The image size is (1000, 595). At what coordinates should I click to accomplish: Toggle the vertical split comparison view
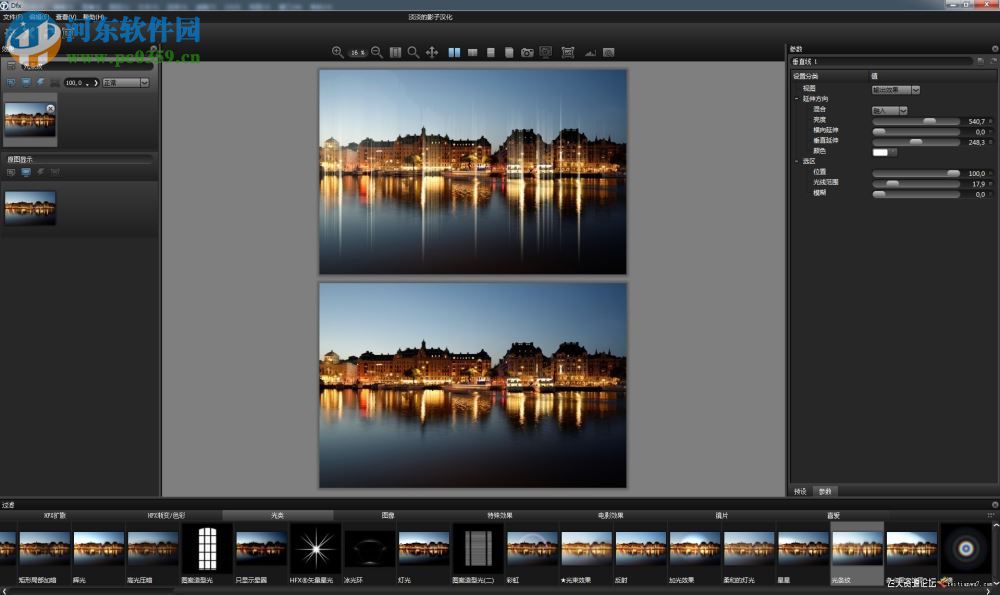point(473,52)
